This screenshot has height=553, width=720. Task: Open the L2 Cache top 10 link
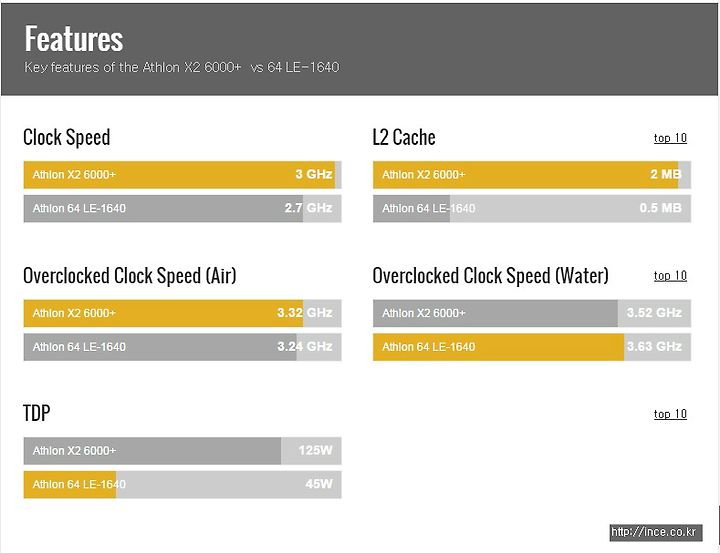click(670, 138)
